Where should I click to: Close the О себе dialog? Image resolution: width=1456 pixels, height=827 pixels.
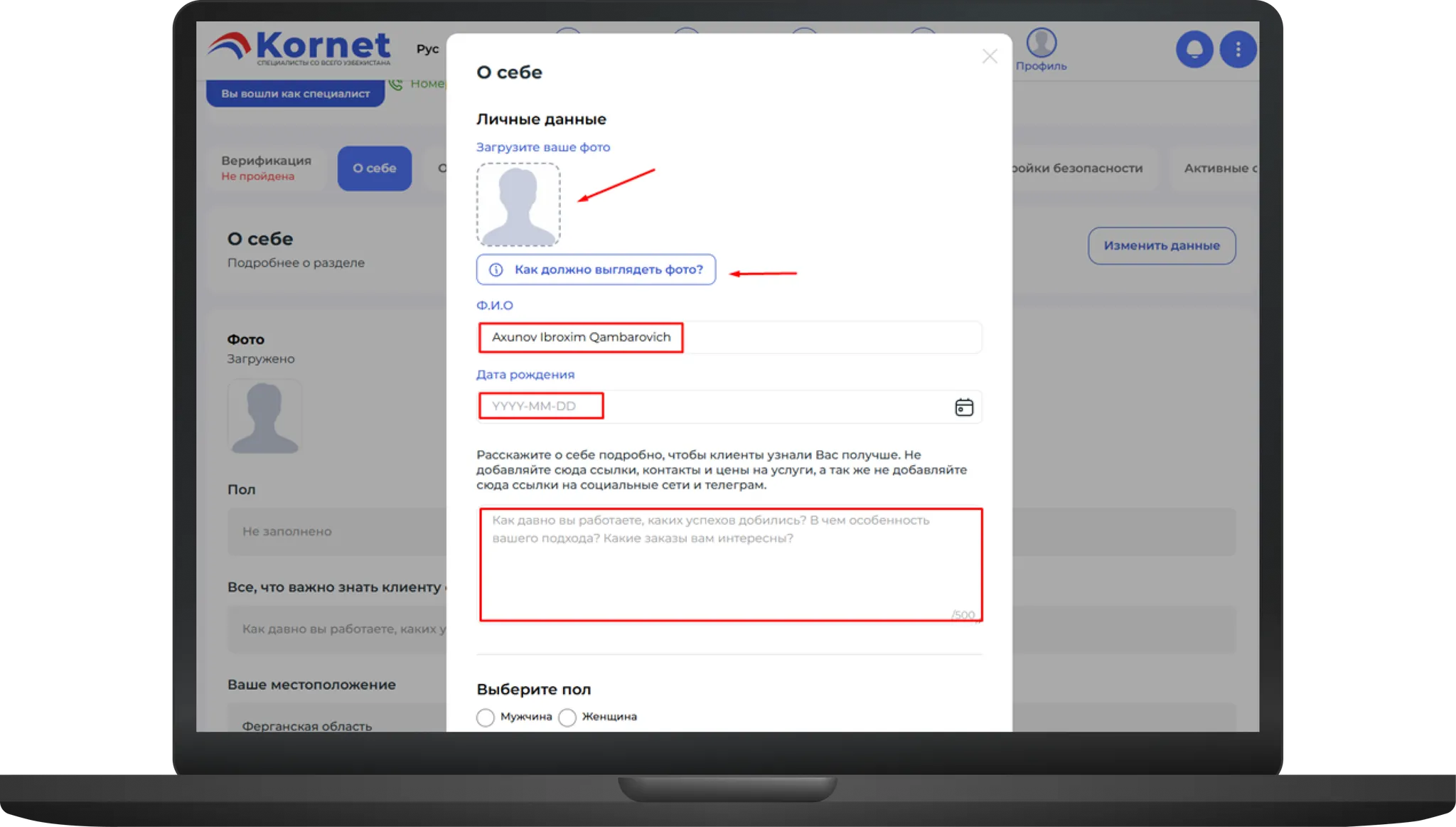[990, 56]
